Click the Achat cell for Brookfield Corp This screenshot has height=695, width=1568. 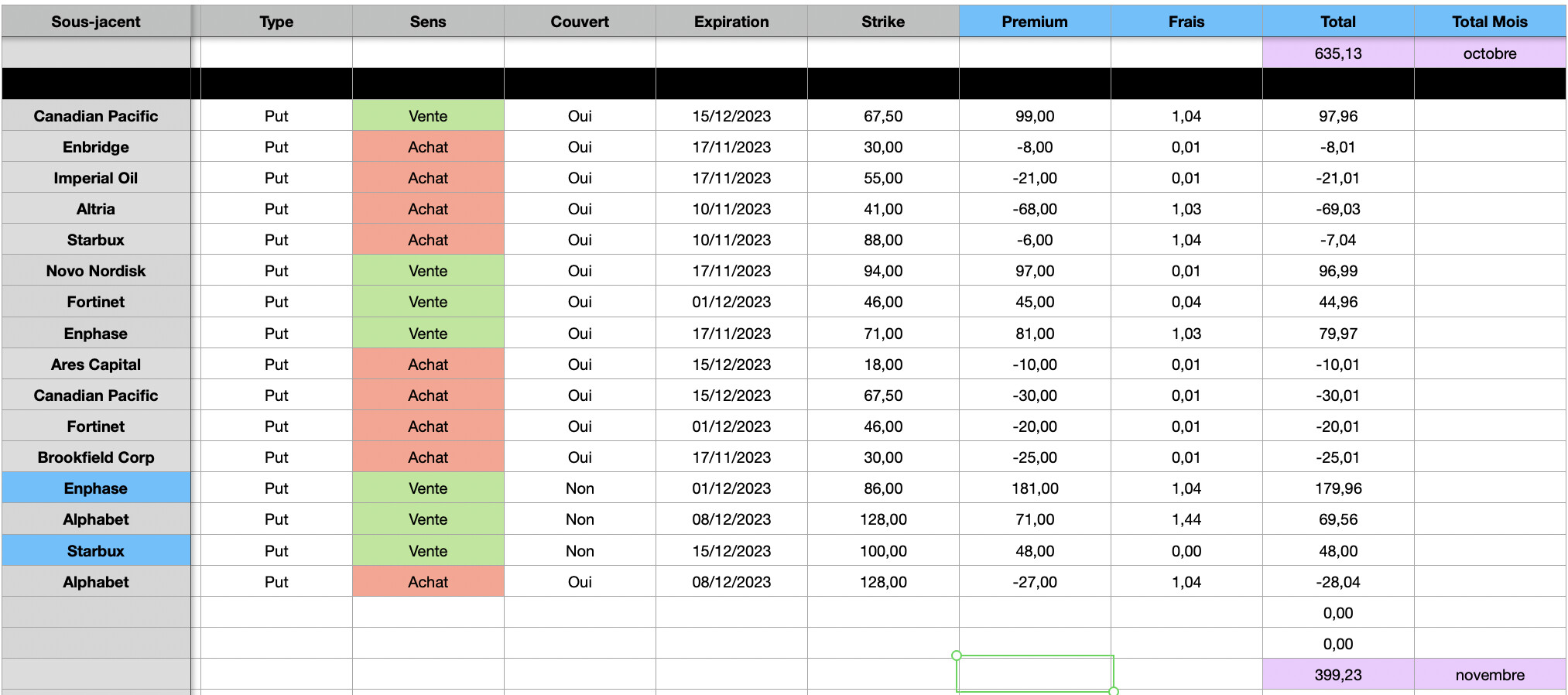pyautogui.click(x=428, y=457)
